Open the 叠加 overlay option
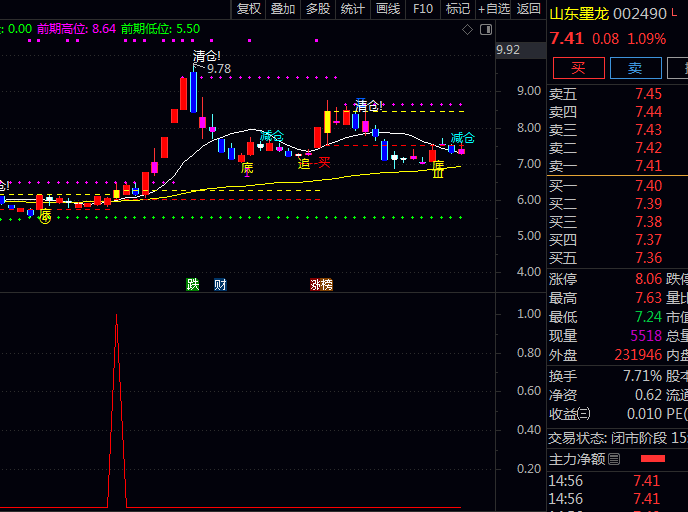This screenshot has height=512, width=688. [283, 9]
